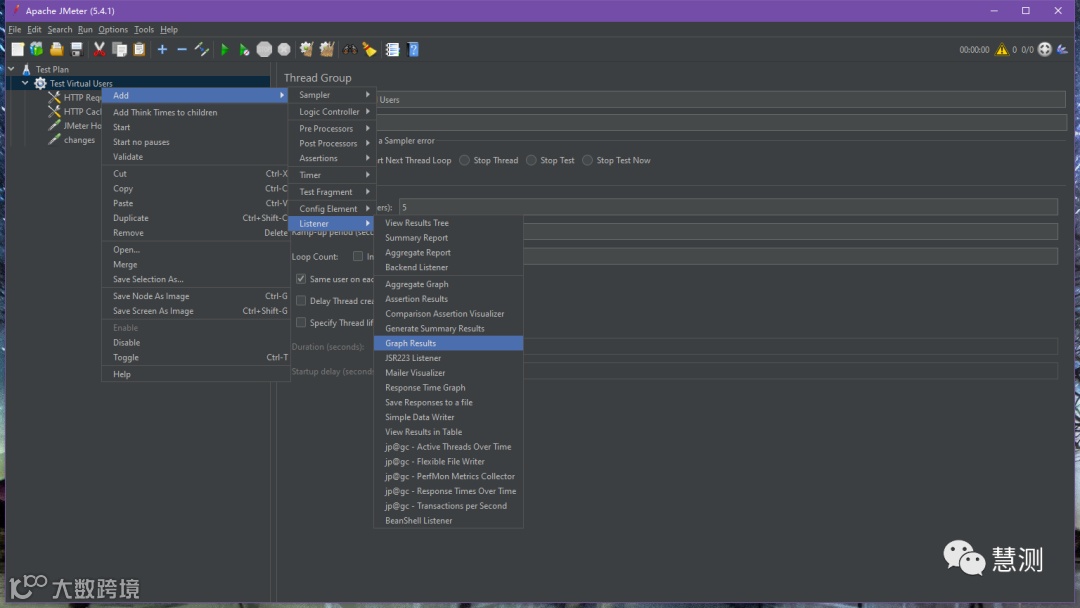Click the Number of Threads input field

pyautogui.click(x=728, y=207)
